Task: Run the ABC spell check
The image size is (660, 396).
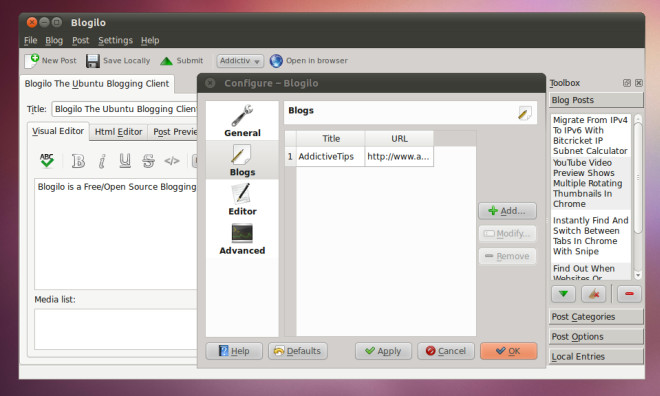Action: pyautogui.click(x=47, y=160)
